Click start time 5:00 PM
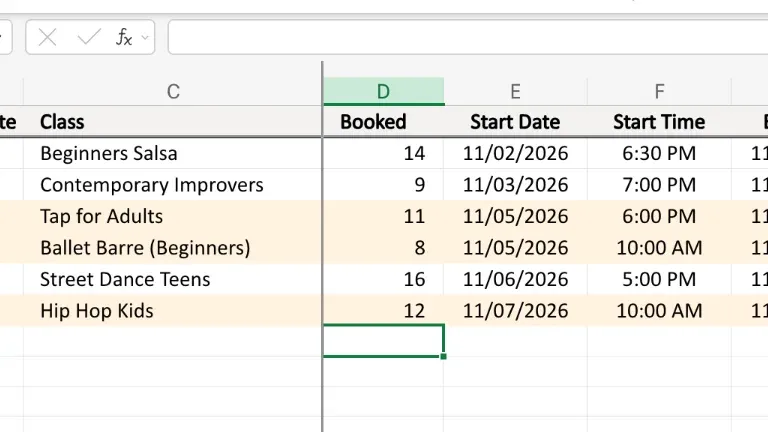Screen dimensions: 768x432 (659, 279)
